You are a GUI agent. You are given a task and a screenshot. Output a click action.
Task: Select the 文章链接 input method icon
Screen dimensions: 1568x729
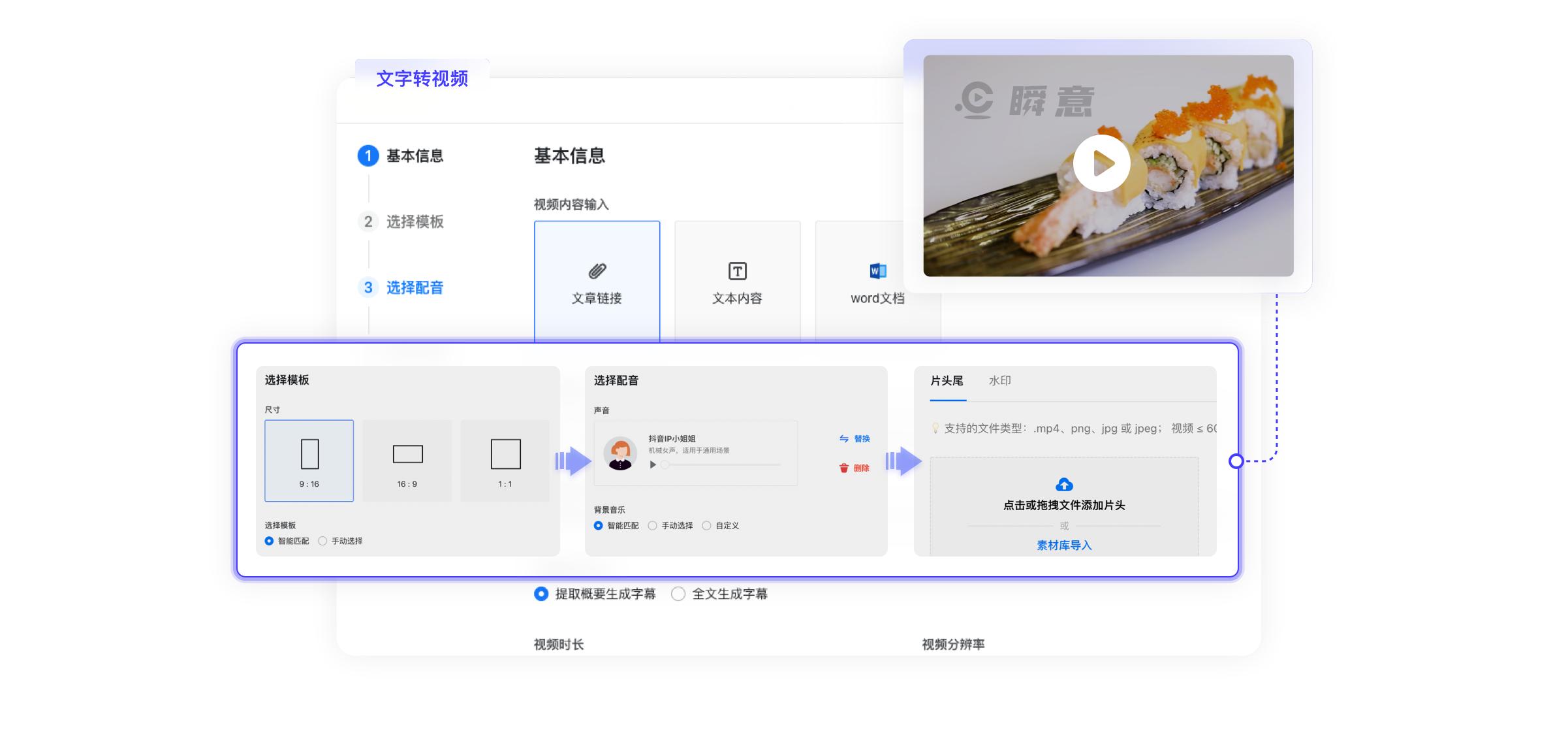pyautogui.click(x=598, y=270)
